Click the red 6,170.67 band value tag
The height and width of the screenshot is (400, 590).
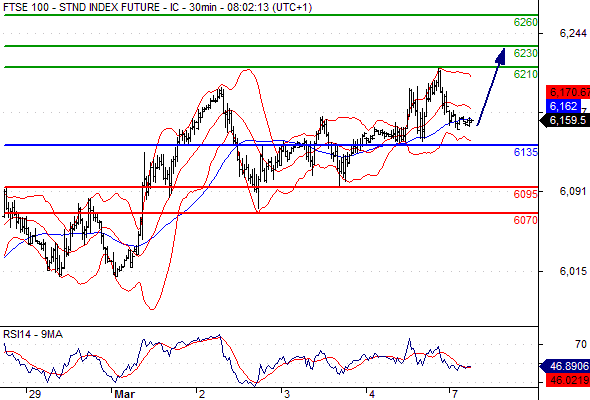[568, 92]
